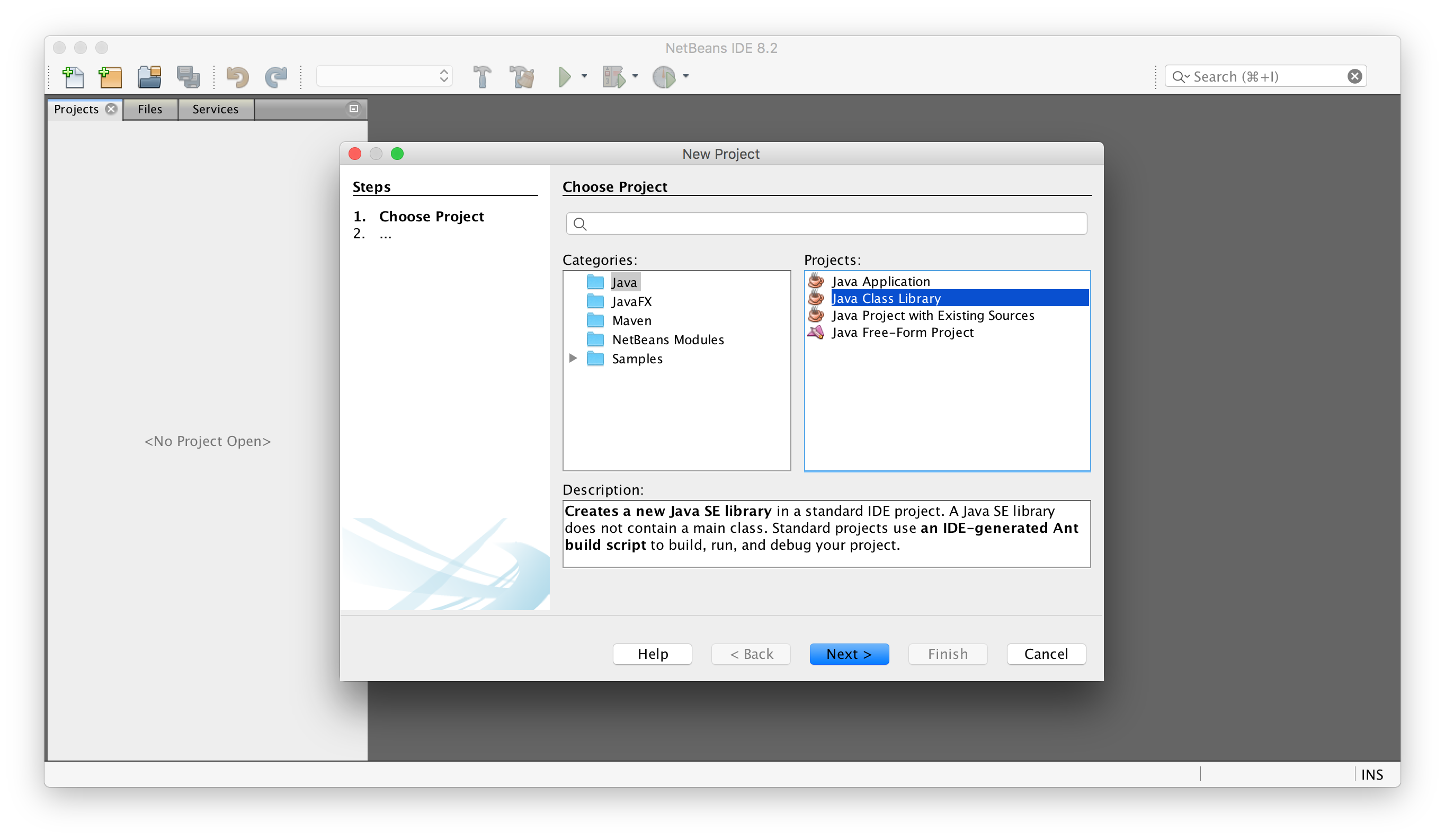
Task: Click the Redo arrow in the toolbar
Action: [x=276, y=76]
